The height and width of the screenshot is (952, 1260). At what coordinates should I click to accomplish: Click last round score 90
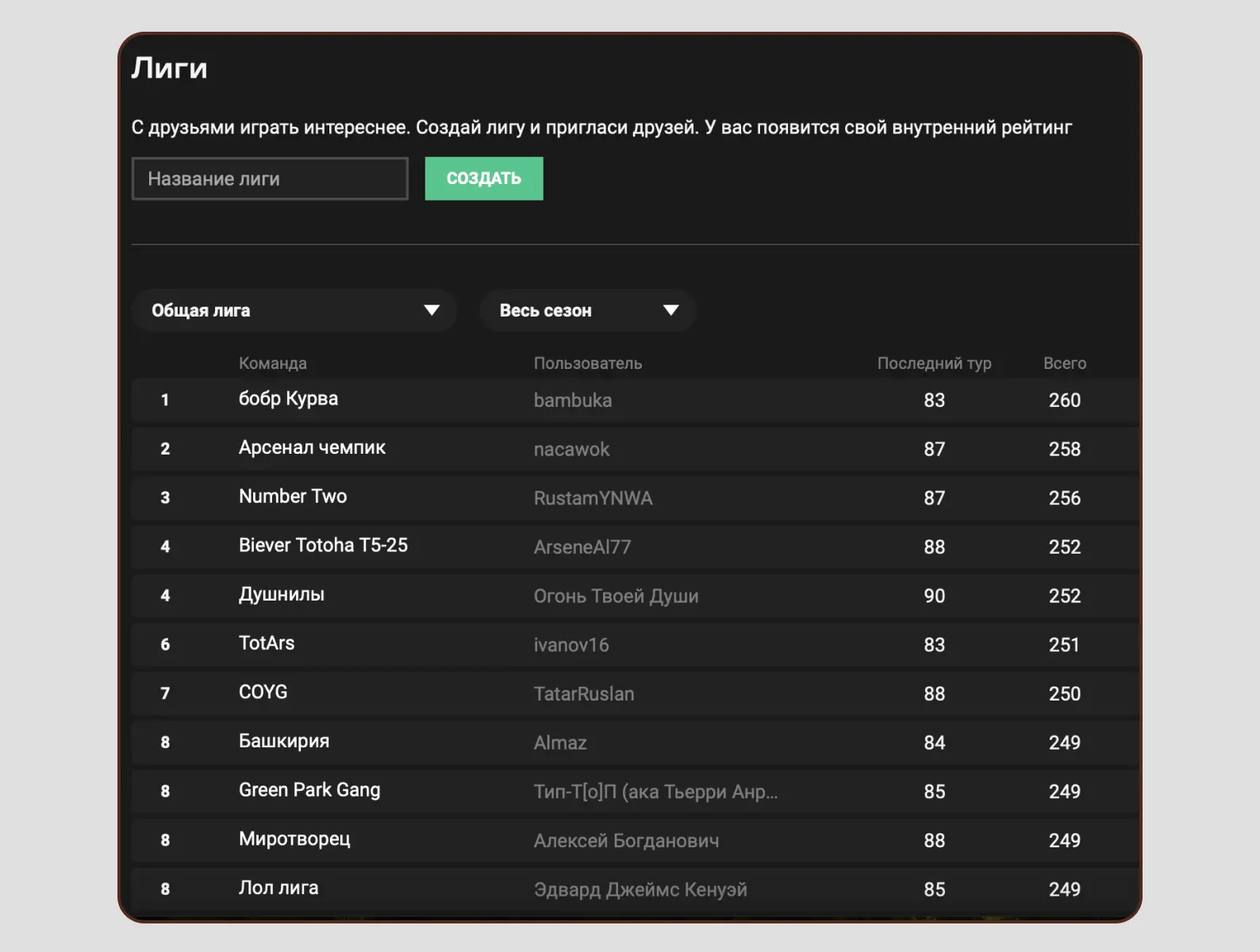(x=934, y=597)
